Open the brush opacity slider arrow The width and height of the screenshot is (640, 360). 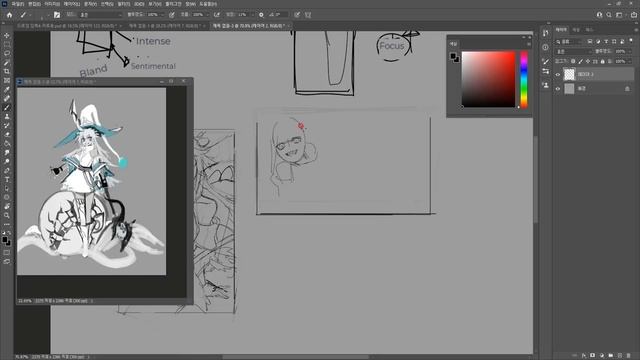click(162, 15)
